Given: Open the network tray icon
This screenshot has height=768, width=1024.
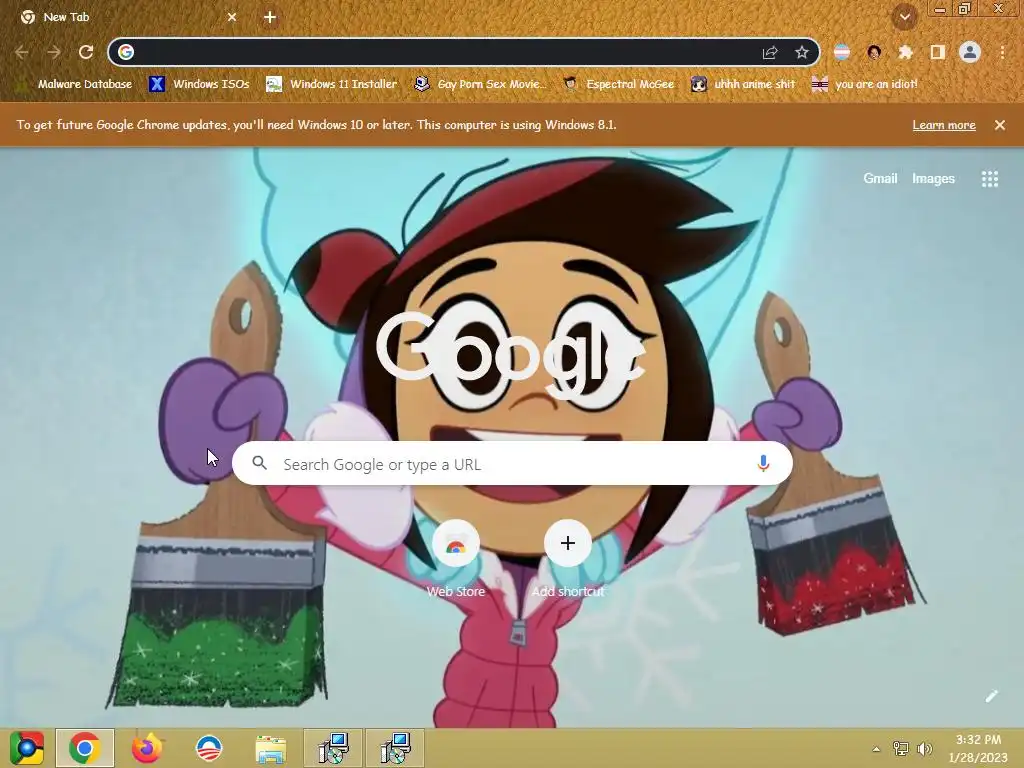Looking at the screenshot, I should click(x=901, y=749).
